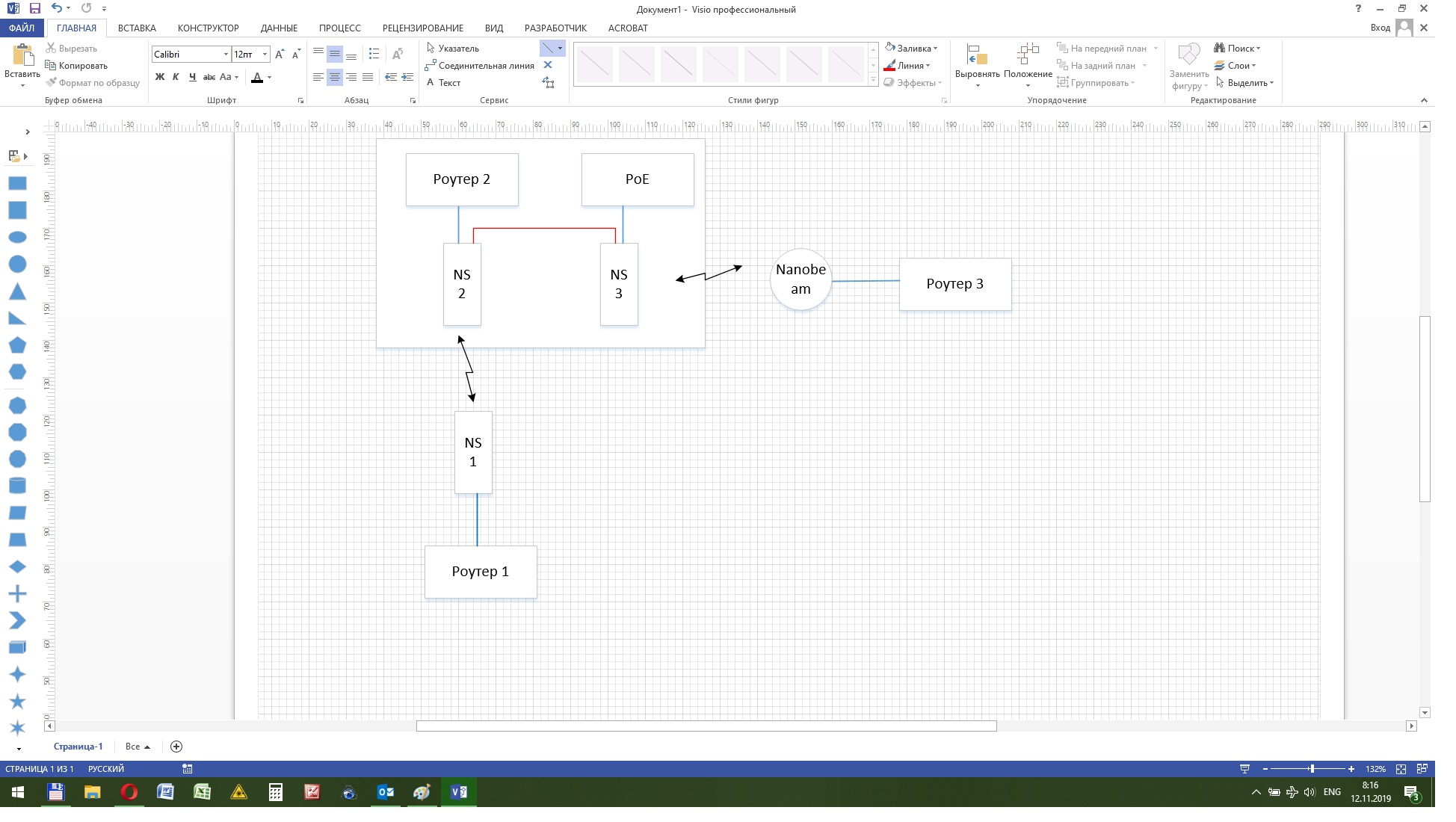
Task: Click the text block rotate tool
Action: point(548,83)
